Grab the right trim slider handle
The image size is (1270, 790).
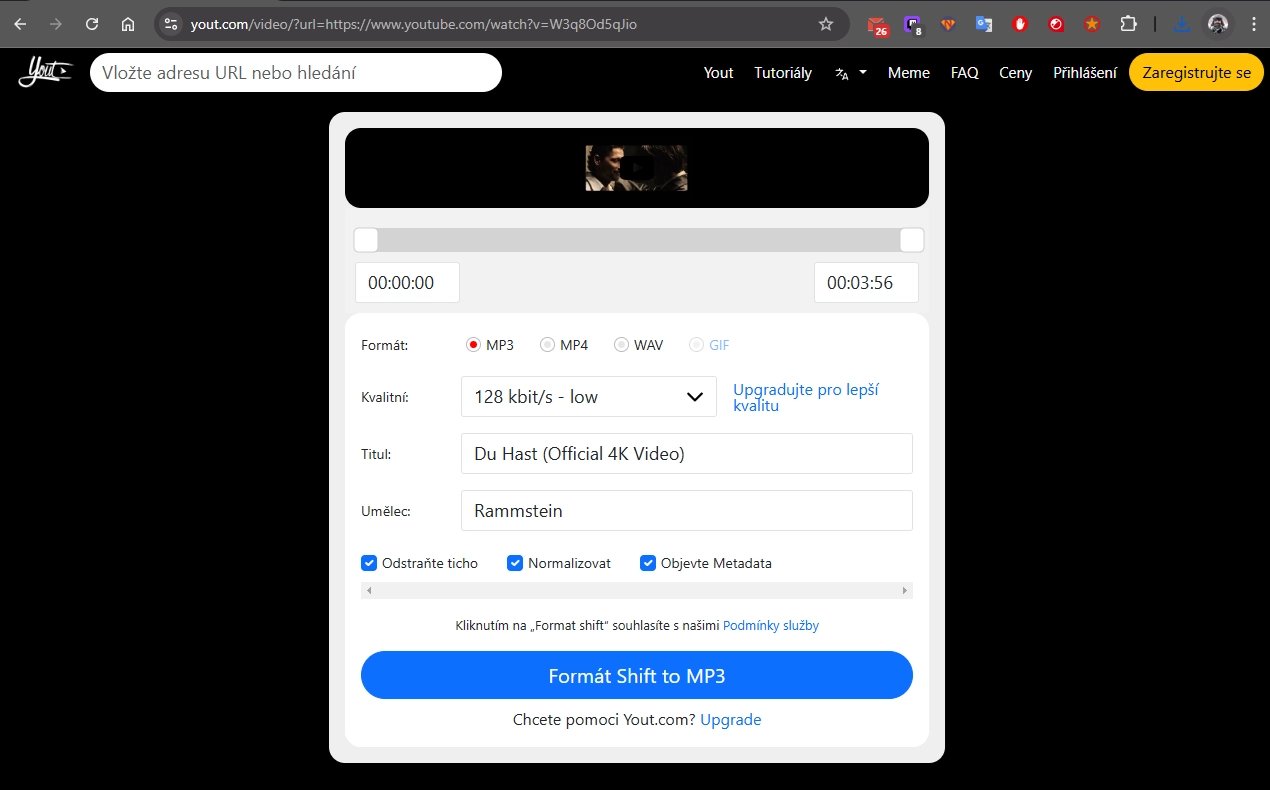912,240
